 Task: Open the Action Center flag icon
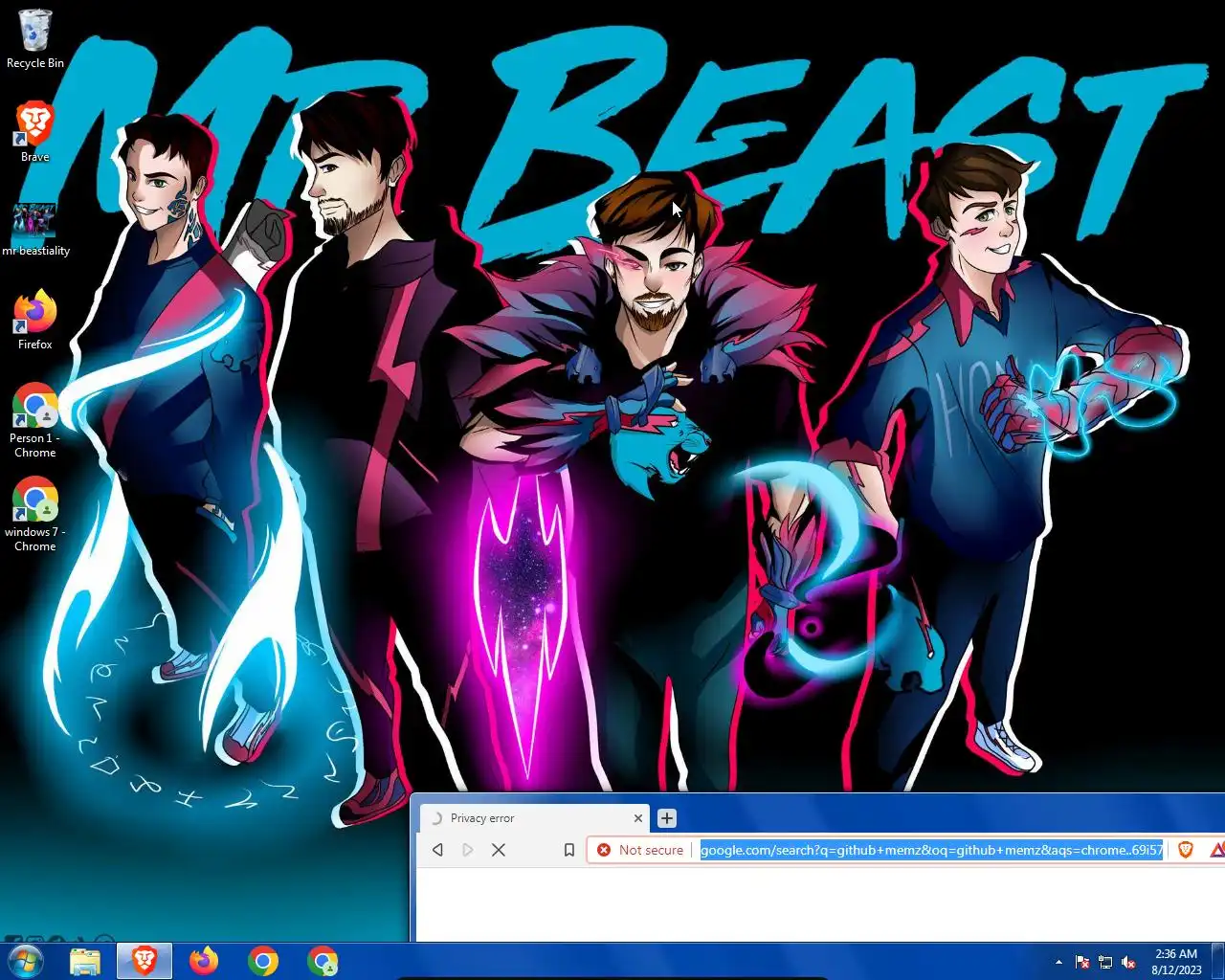coord(1082,962)
